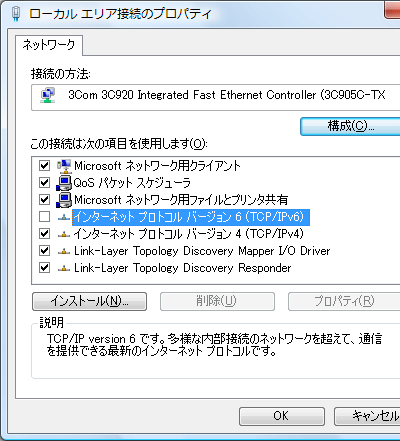400x441 pixels.
Task: Click the QoS packet scheduler computer icon
Action: 64,183
